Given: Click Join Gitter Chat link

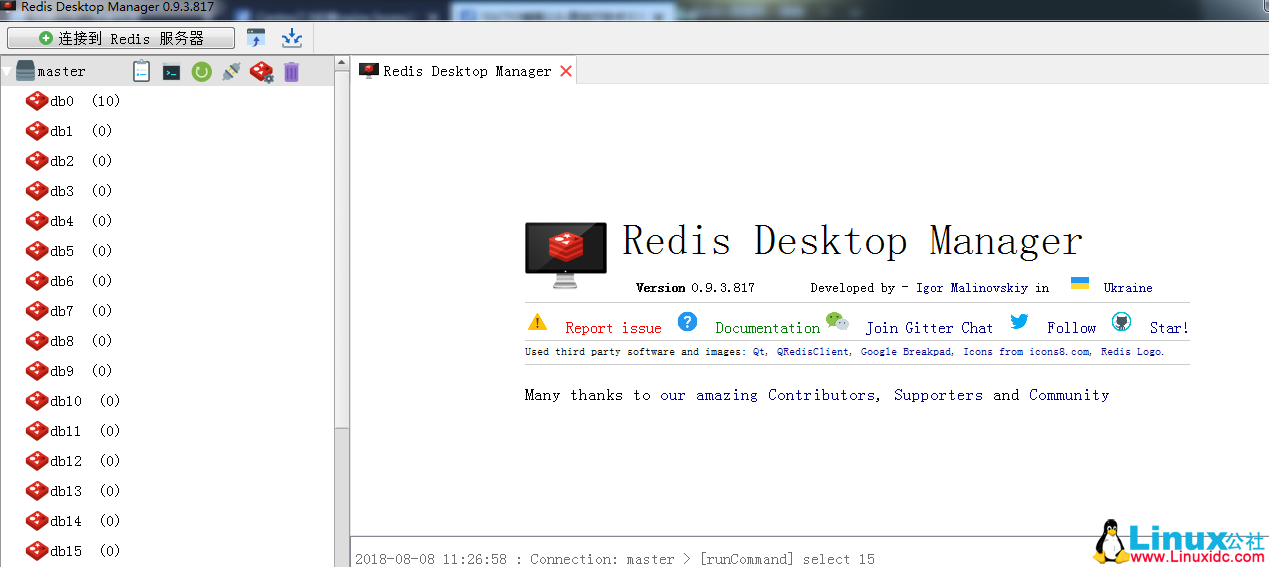Looking at the screenshot, I should (x=929, y=328).
